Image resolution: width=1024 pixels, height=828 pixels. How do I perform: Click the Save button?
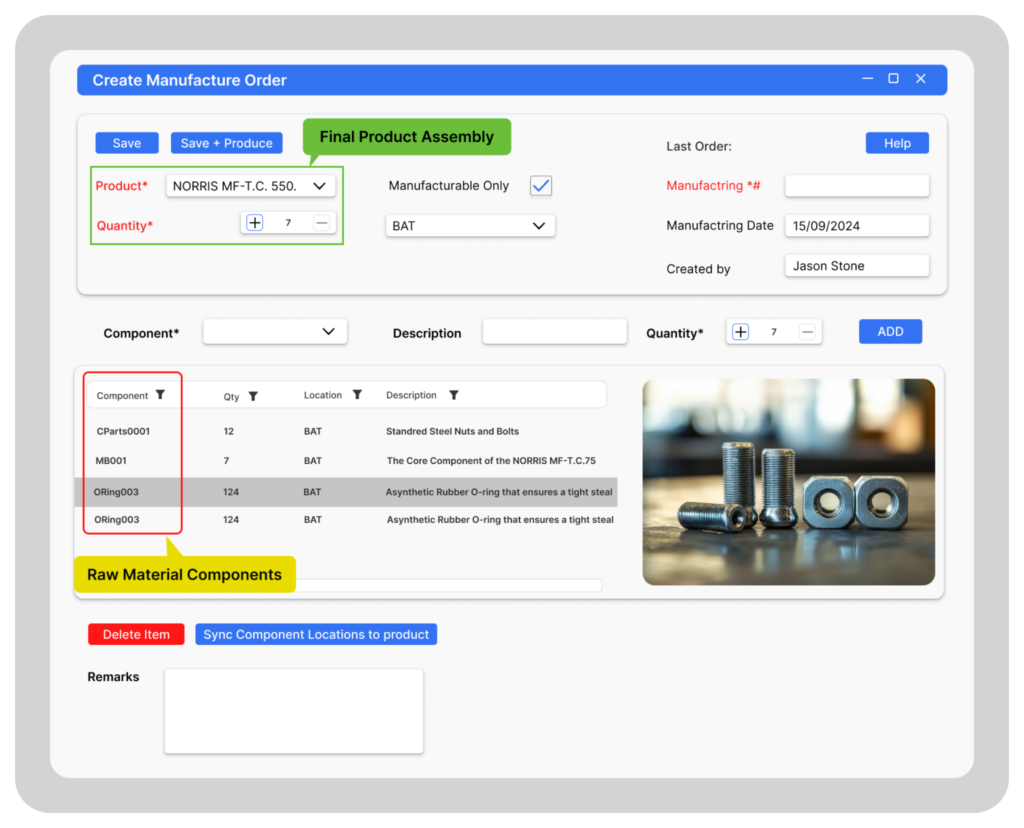click(127, 143)
